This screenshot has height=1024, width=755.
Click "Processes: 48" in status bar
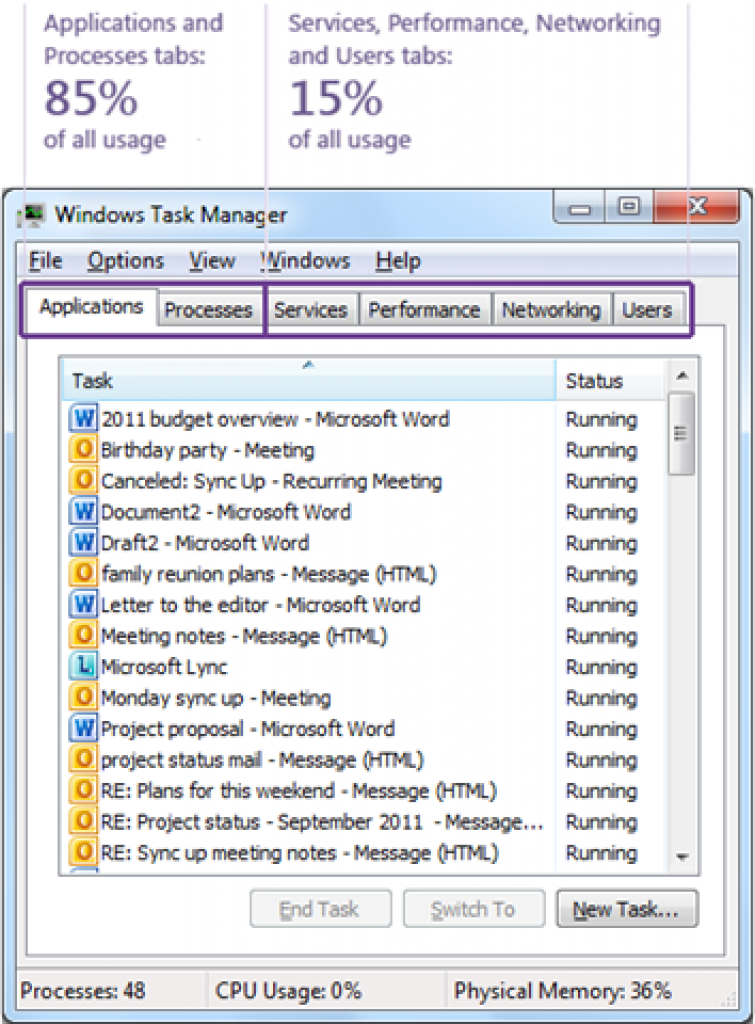coord(83,990)
